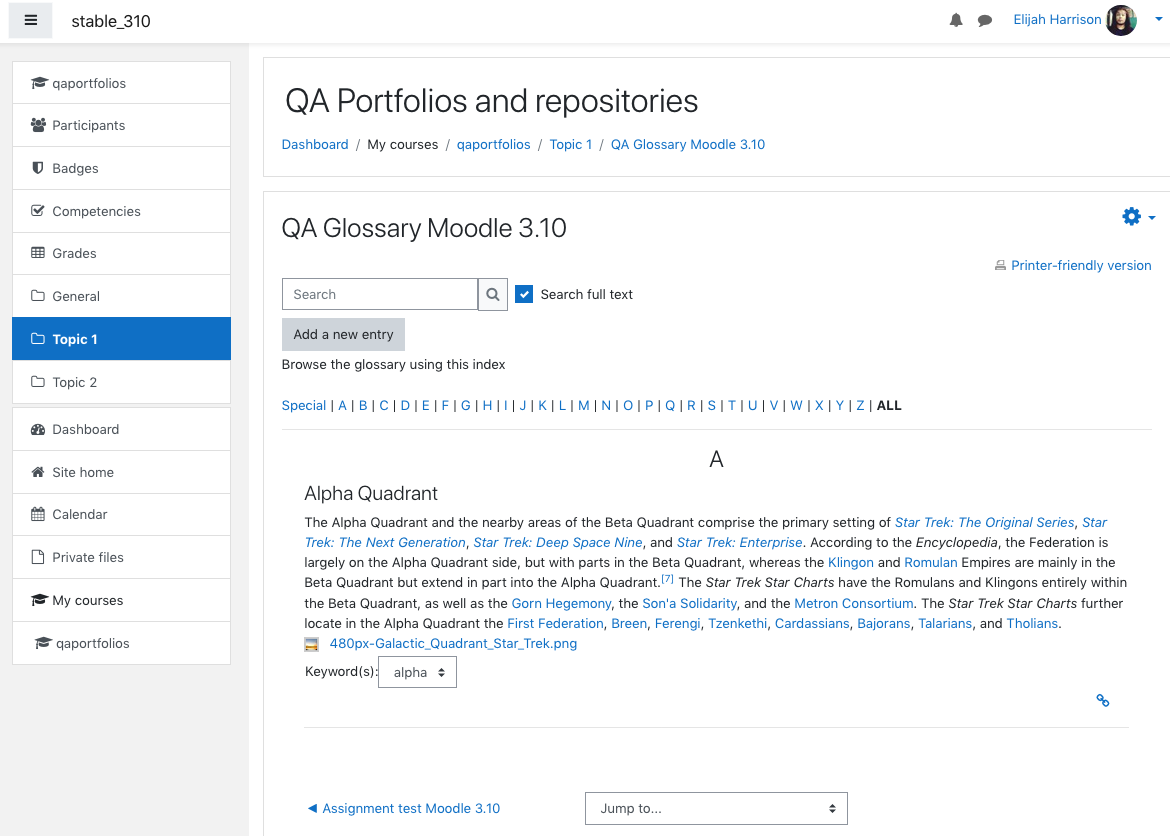The width and height of the screenshot is (1170, 836).
Task: Open the Keyword(s) alpha dropdown
Action: coord(417,672)
